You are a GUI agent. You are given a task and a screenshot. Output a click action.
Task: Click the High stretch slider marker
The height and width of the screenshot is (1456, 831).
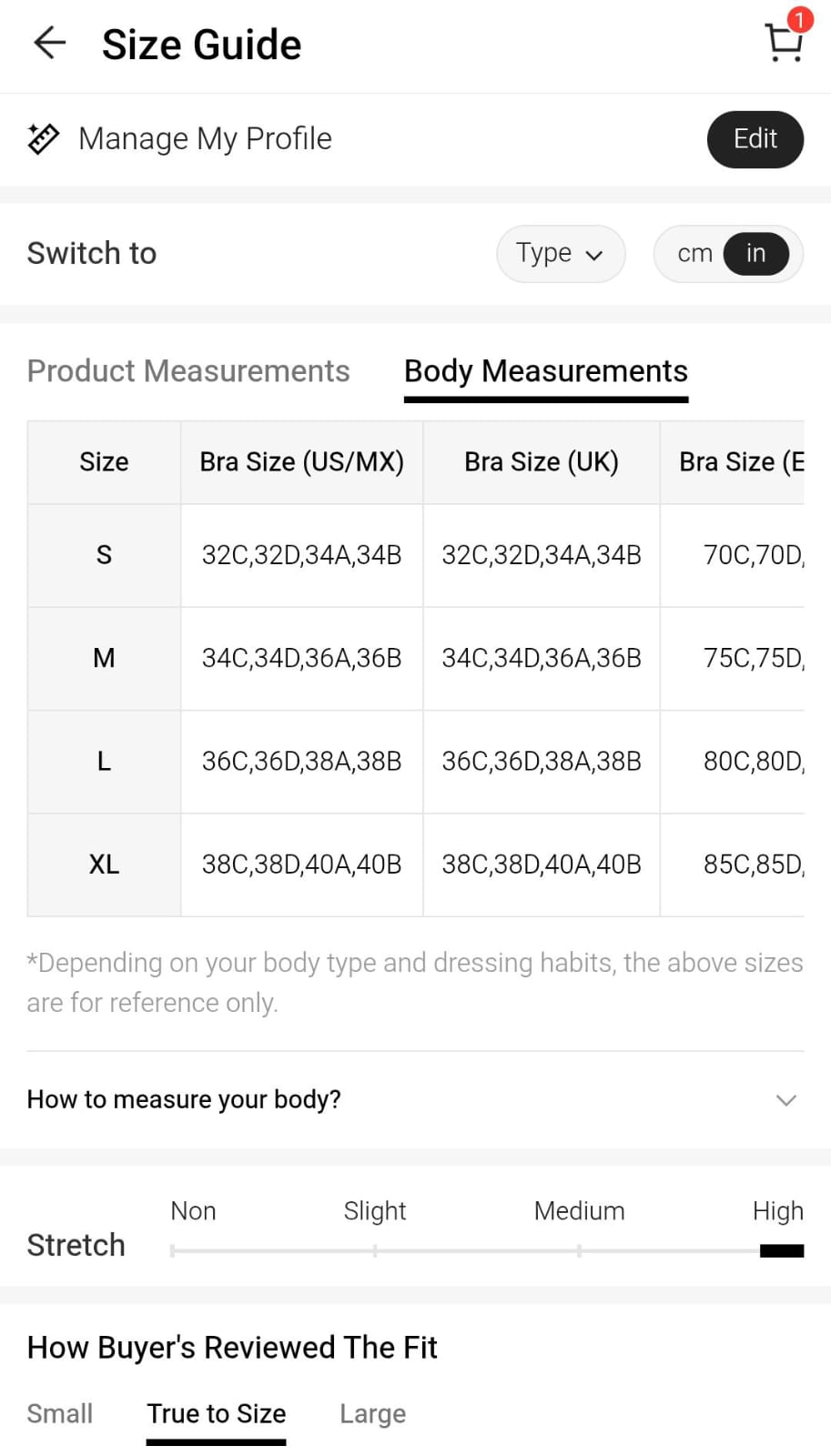tap(781, 1250)
